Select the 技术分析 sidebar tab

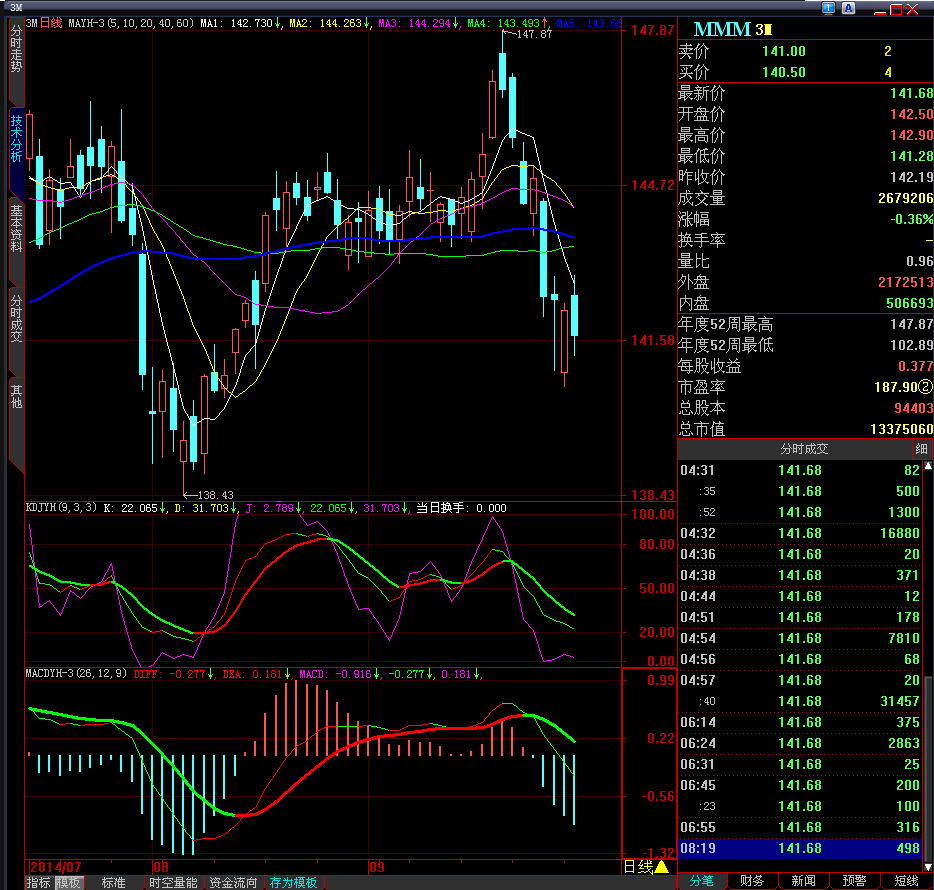(x=16, y=138)
